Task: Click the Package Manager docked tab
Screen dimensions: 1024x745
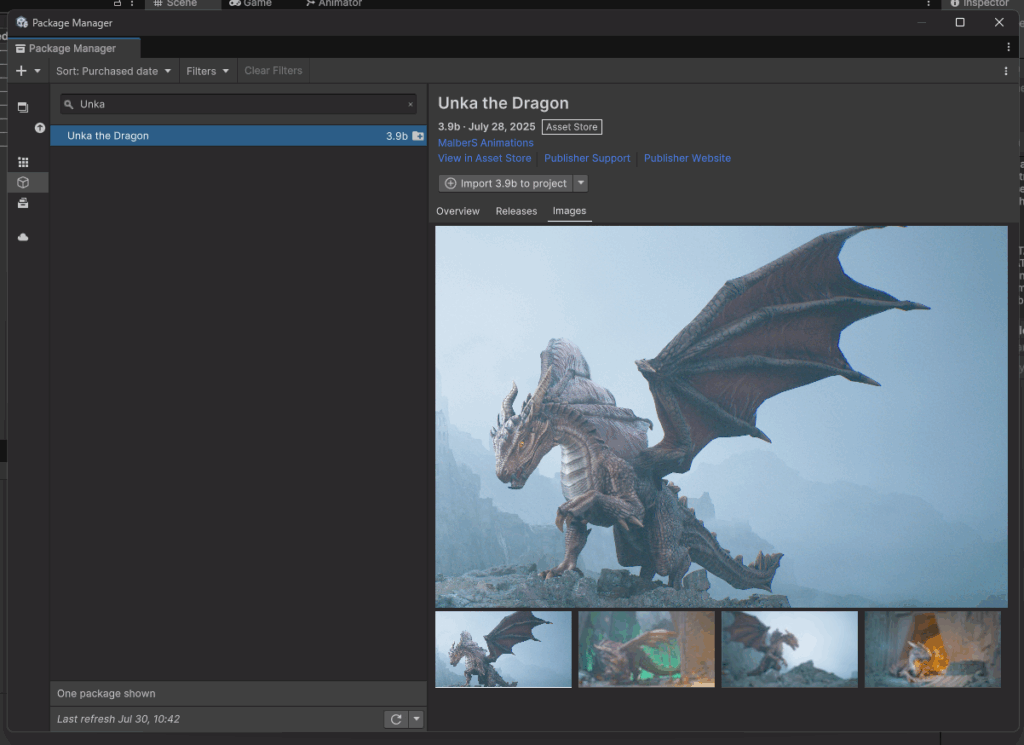Action: tap(74, 48)
